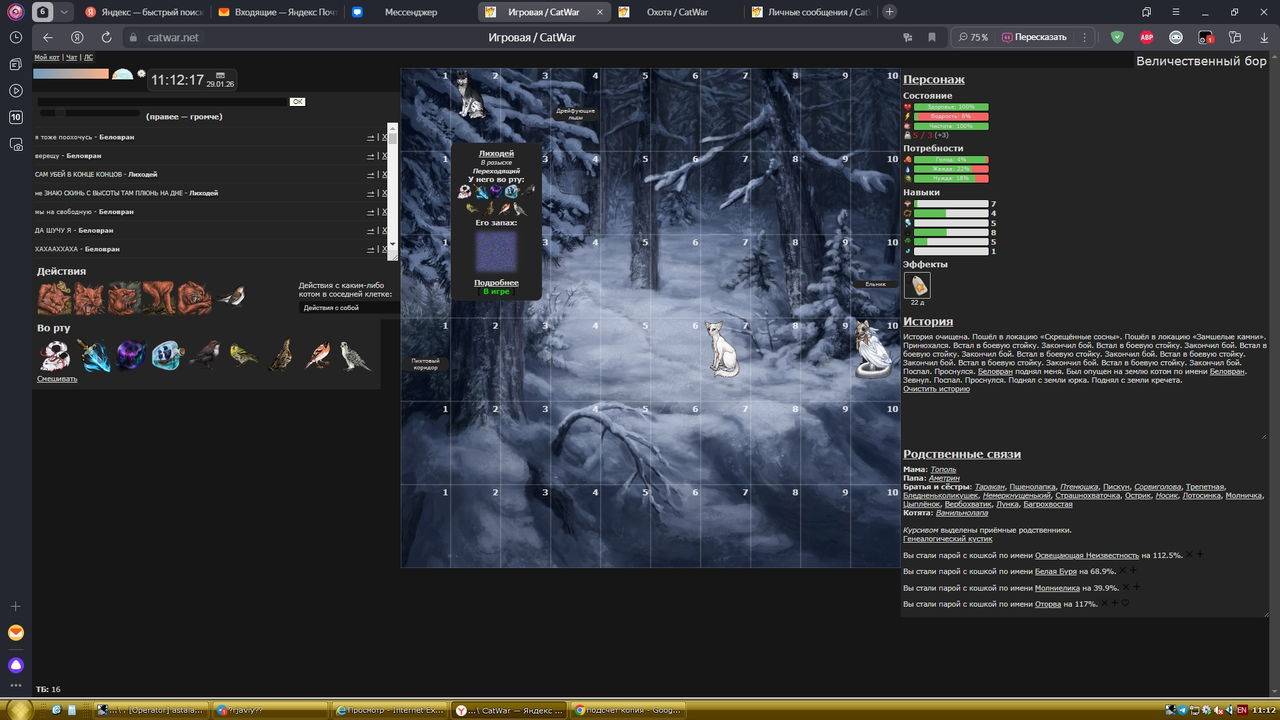Select the blue crystal sword item
This screenshot has height=720, width=1280.
[x=96, y=356]
